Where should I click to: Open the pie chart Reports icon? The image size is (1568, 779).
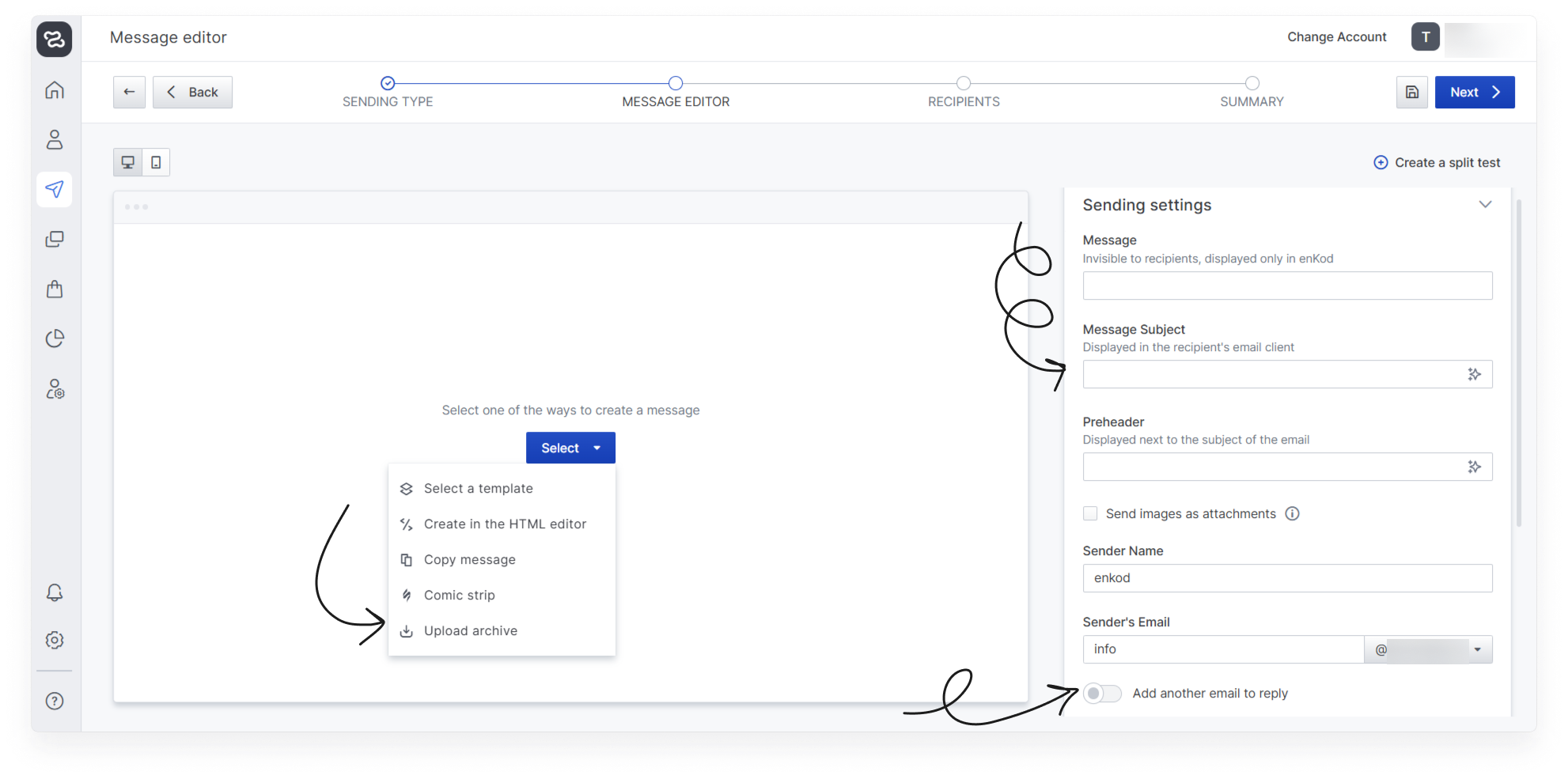coord(55,338)
